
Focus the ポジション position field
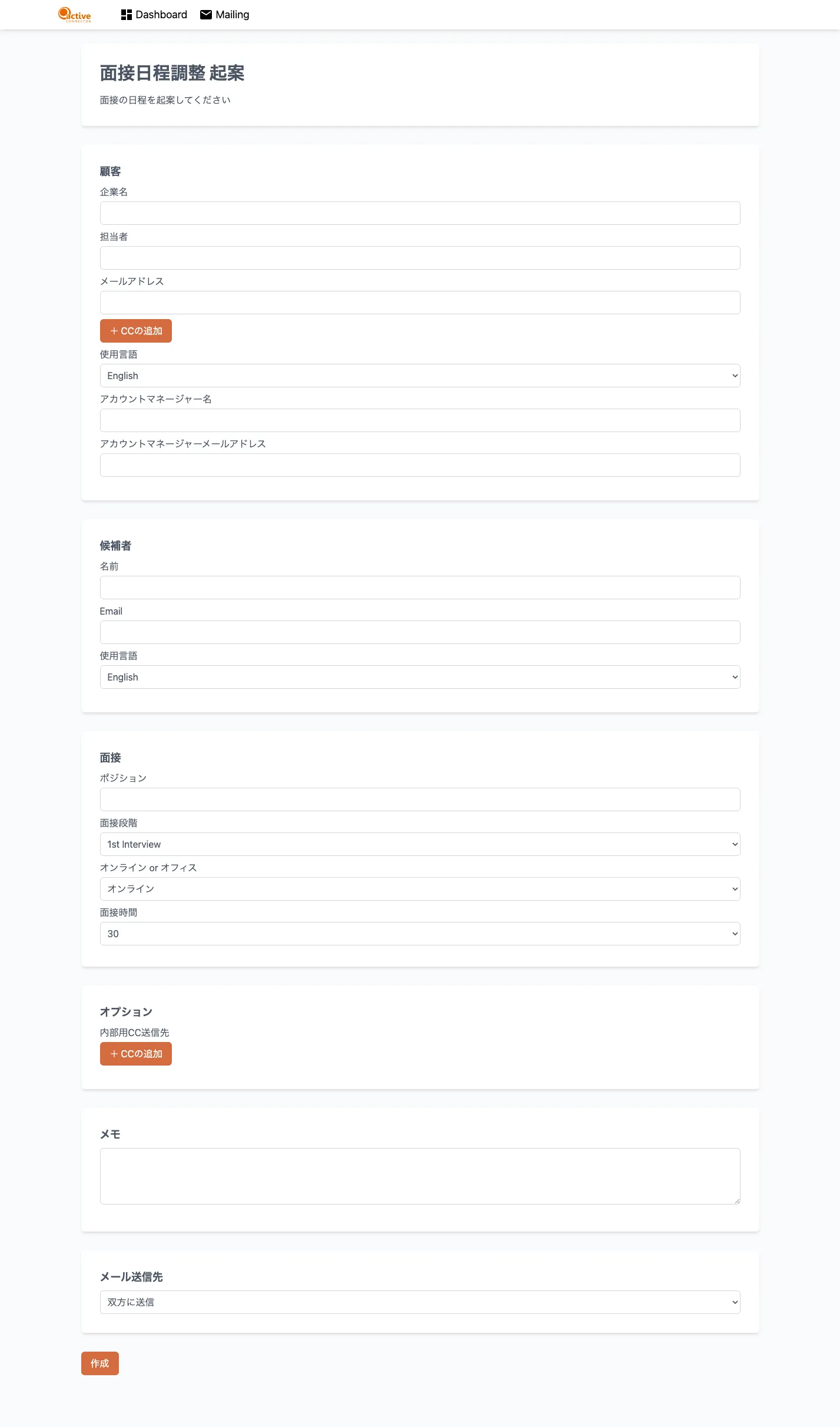[x=420, y=799]
